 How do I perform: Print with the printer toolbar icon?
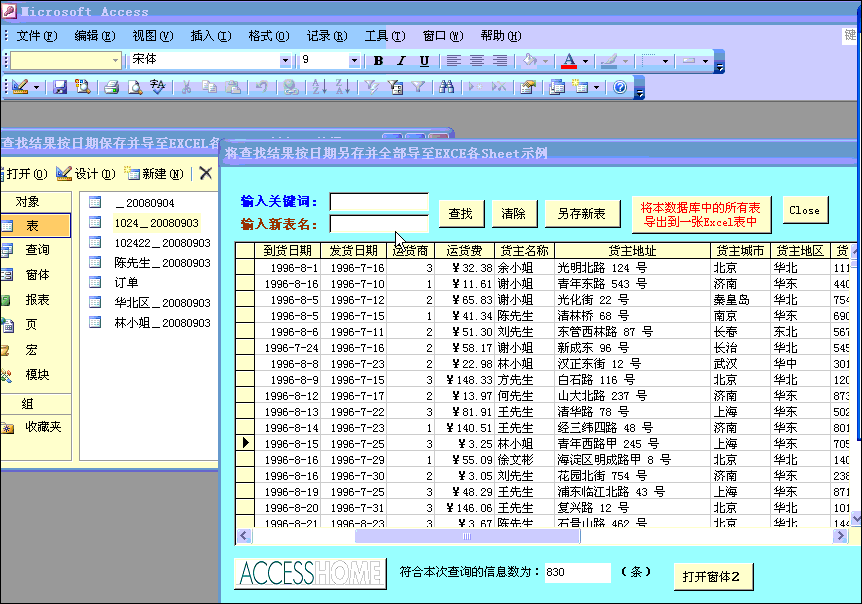(x=112, y=87)
